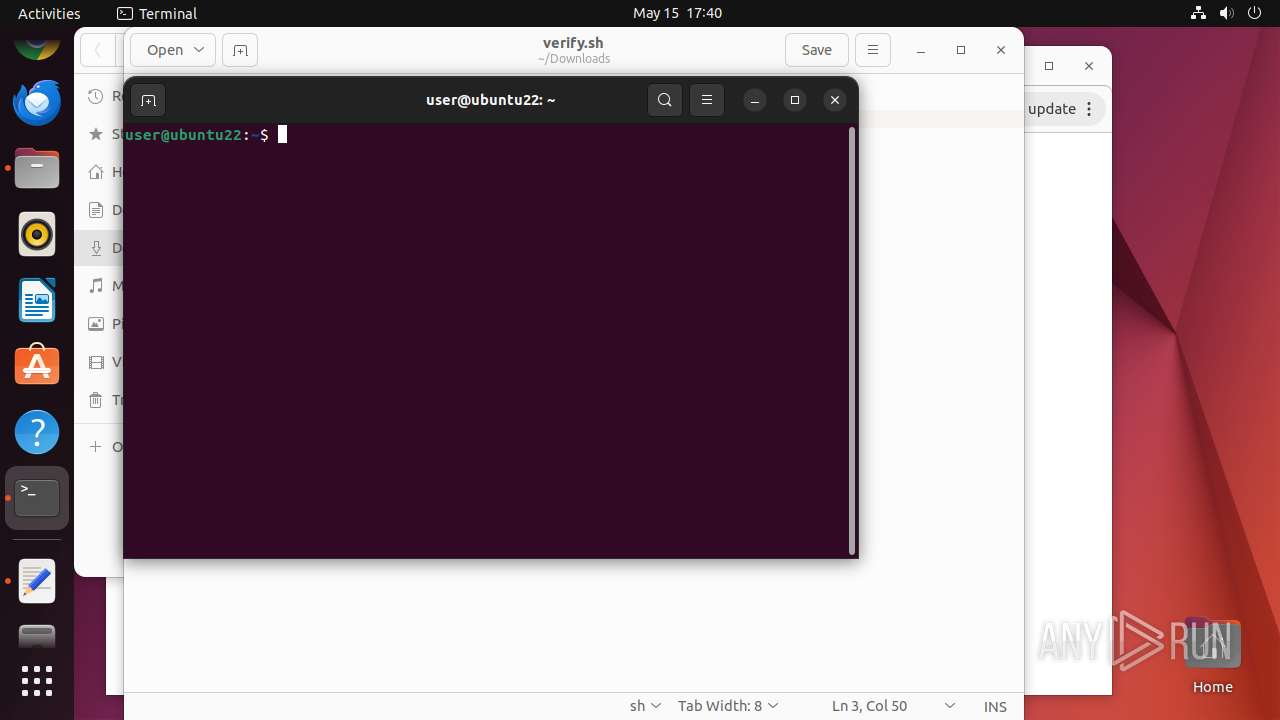Maximize the text editor window

point(961,50)
